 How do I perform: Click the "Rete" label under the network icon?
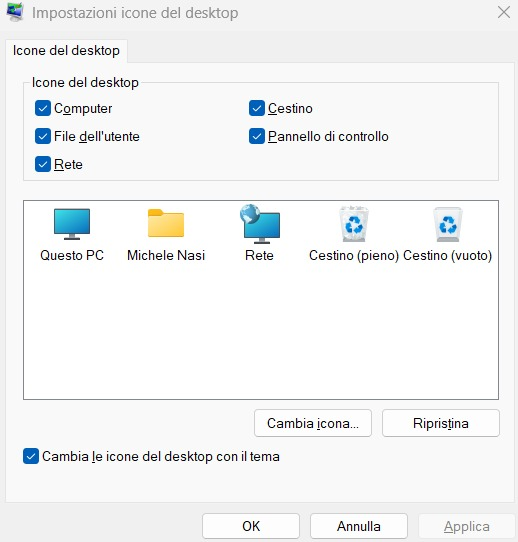click(259, 255)
